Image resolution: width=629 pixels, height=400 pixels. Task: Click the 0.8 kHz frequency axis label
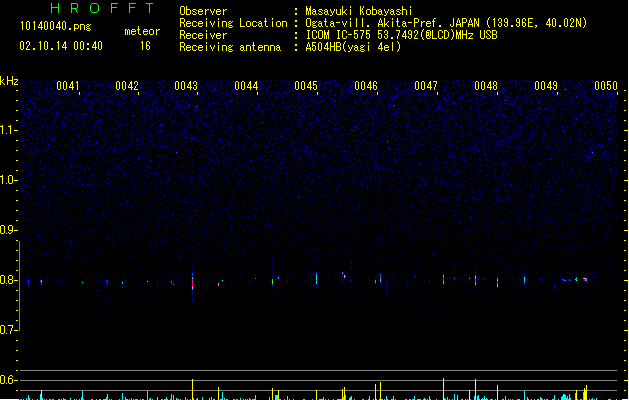coord(8,280)
